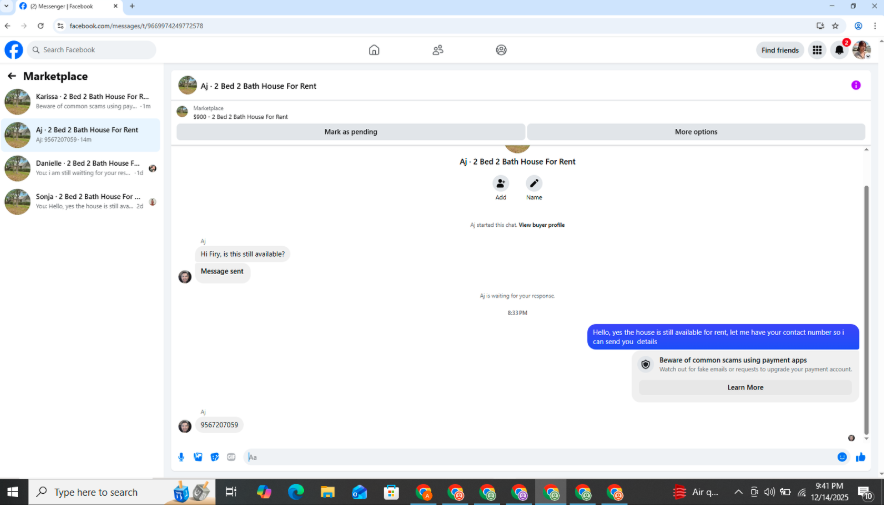
Task: Click the Find friends button
Action: 780,50
